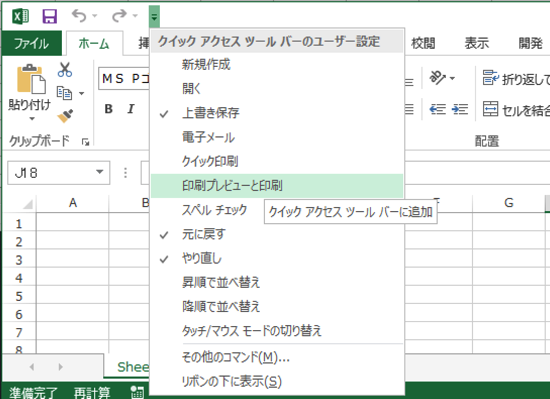Click the Redo arrow icon
This screenshot has height=399, width=550.
[x=119, y=16]
